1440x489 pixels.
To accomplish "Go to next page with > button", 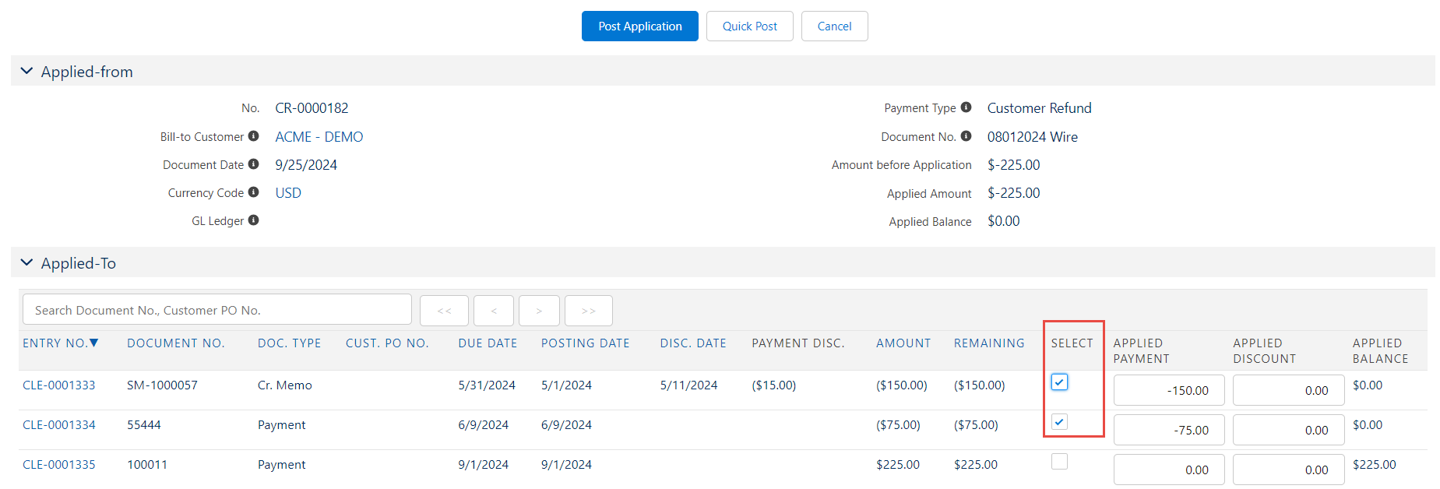I will point(539,310).
